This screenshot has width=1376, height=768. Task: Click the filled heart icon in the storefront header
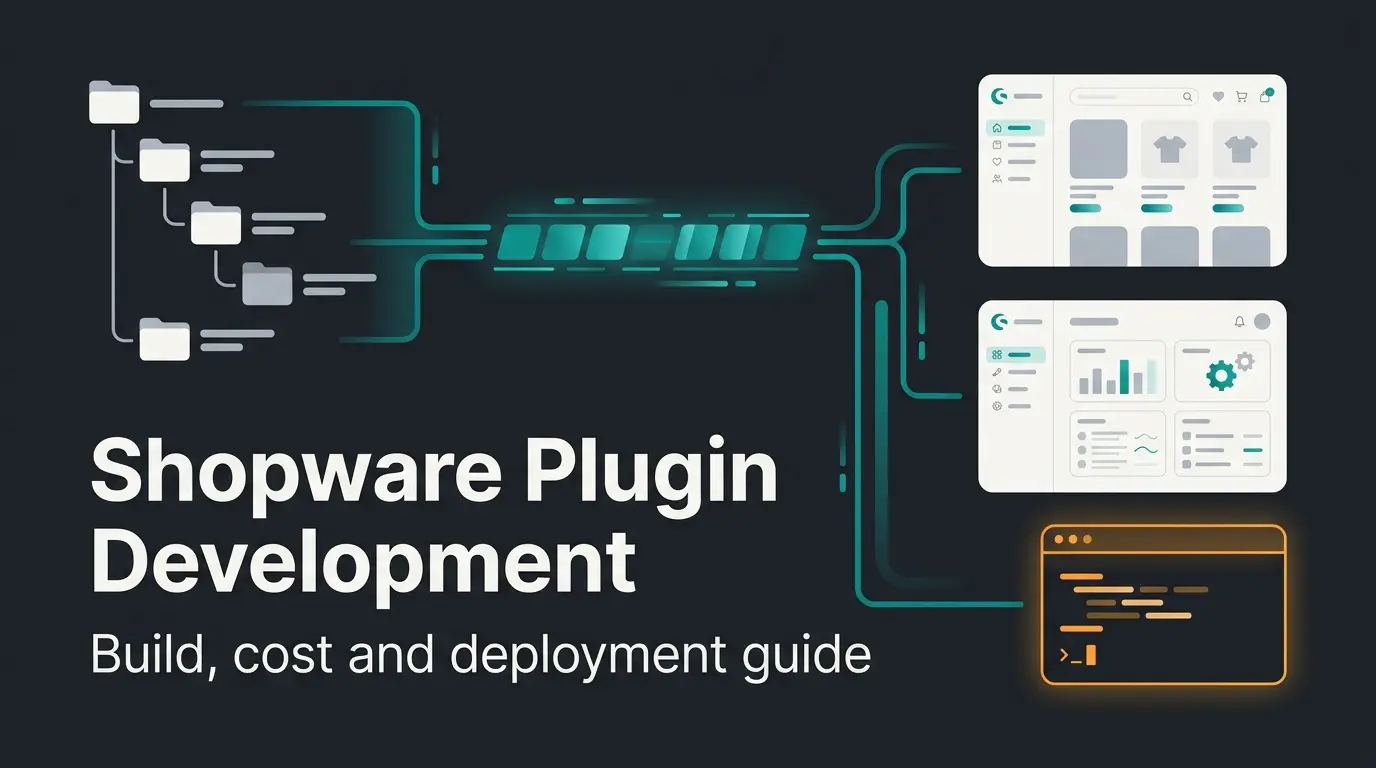1218,97
